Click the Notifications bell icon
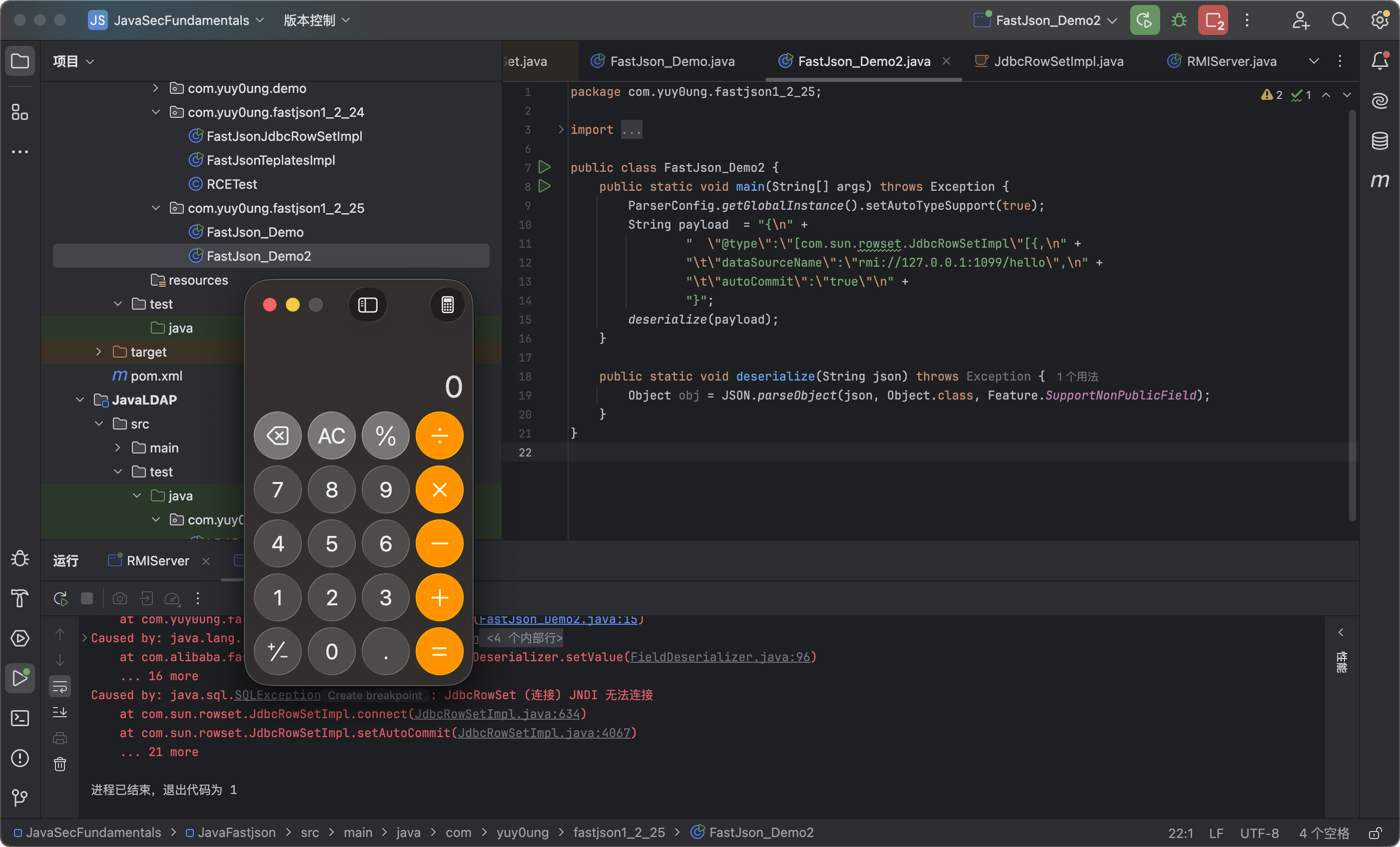This screenshot has width=1400, height=847. (1380, 61)
